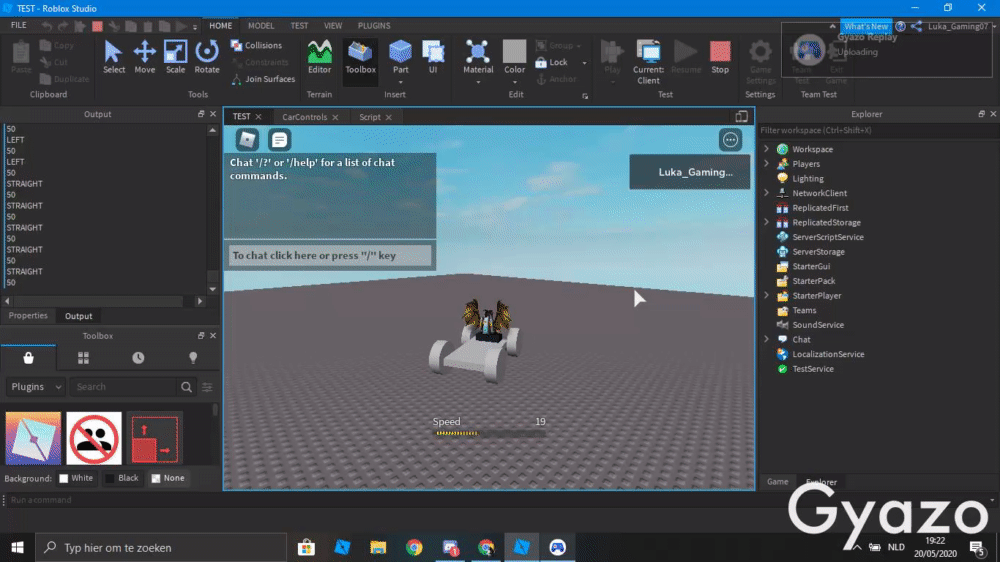Open the three-dots menu in viewport
Viewport: 1000px width, 562px height.
click(x=730, y=140)
